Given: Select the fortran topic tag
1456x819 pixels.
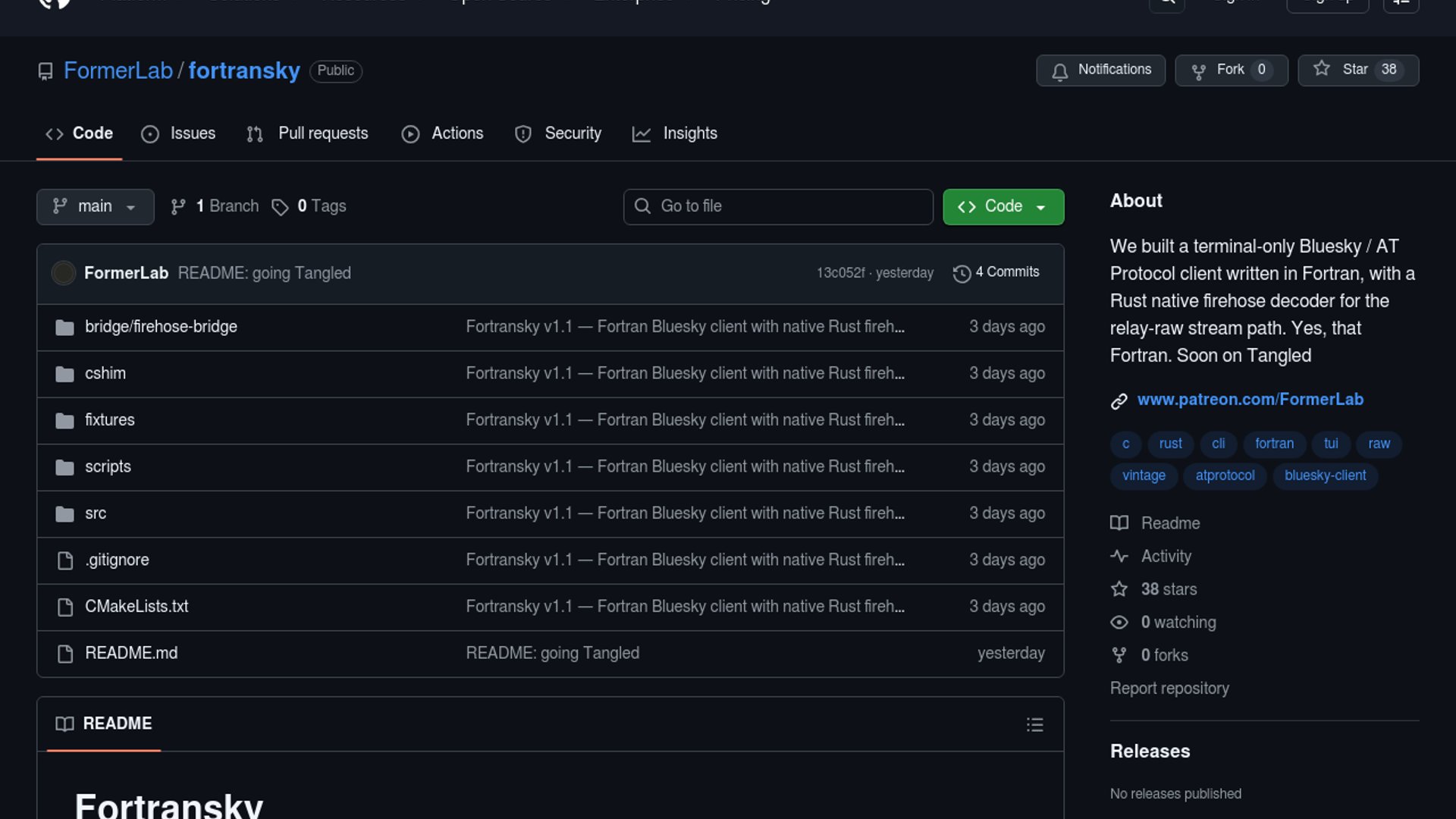Looking at the screenshot, I should tap(1274, 444).
